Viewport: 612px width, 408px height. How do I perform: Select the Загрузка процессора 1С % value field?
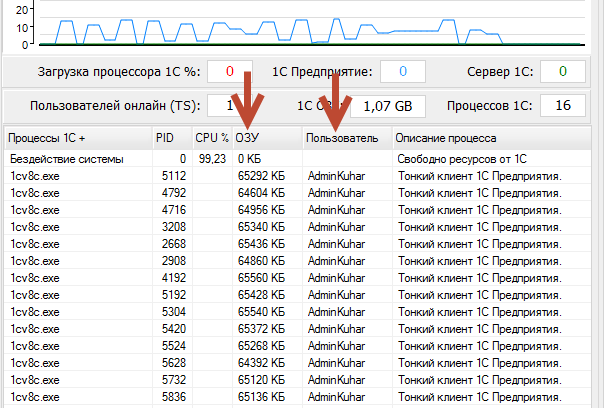pyautogui.click(x=231, y=72)
